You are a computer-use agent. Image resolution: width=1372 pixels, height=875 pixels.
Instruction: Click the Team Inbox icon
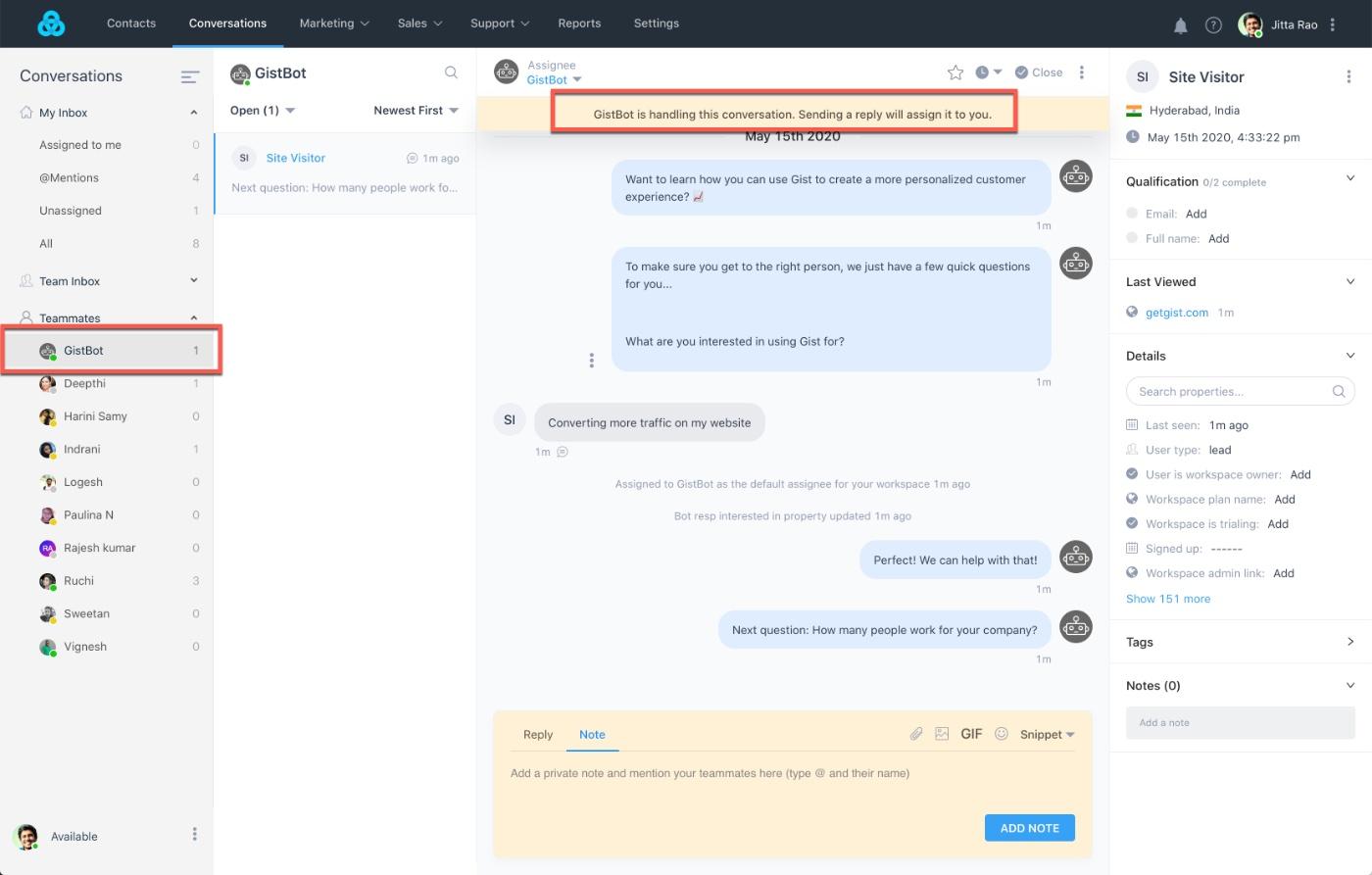point(26,281)
